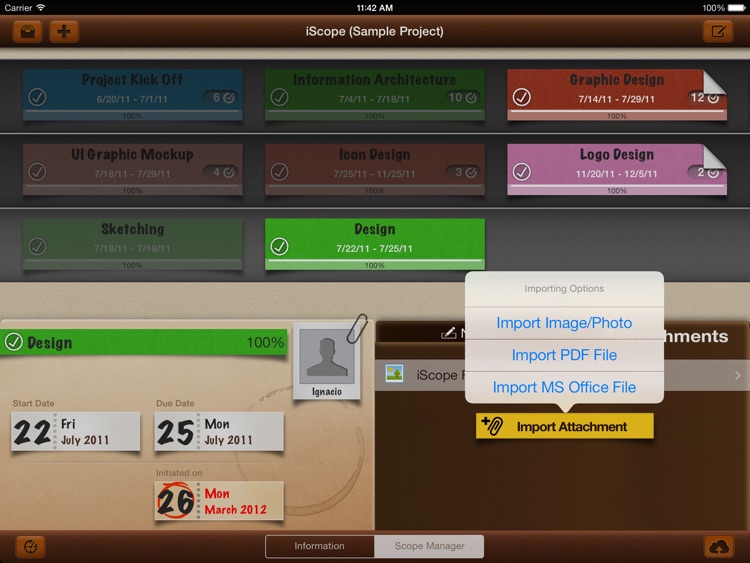750x563 pixels.
Task: Toggle completion check on Icon Design
Action: click(x=279, y=172)
